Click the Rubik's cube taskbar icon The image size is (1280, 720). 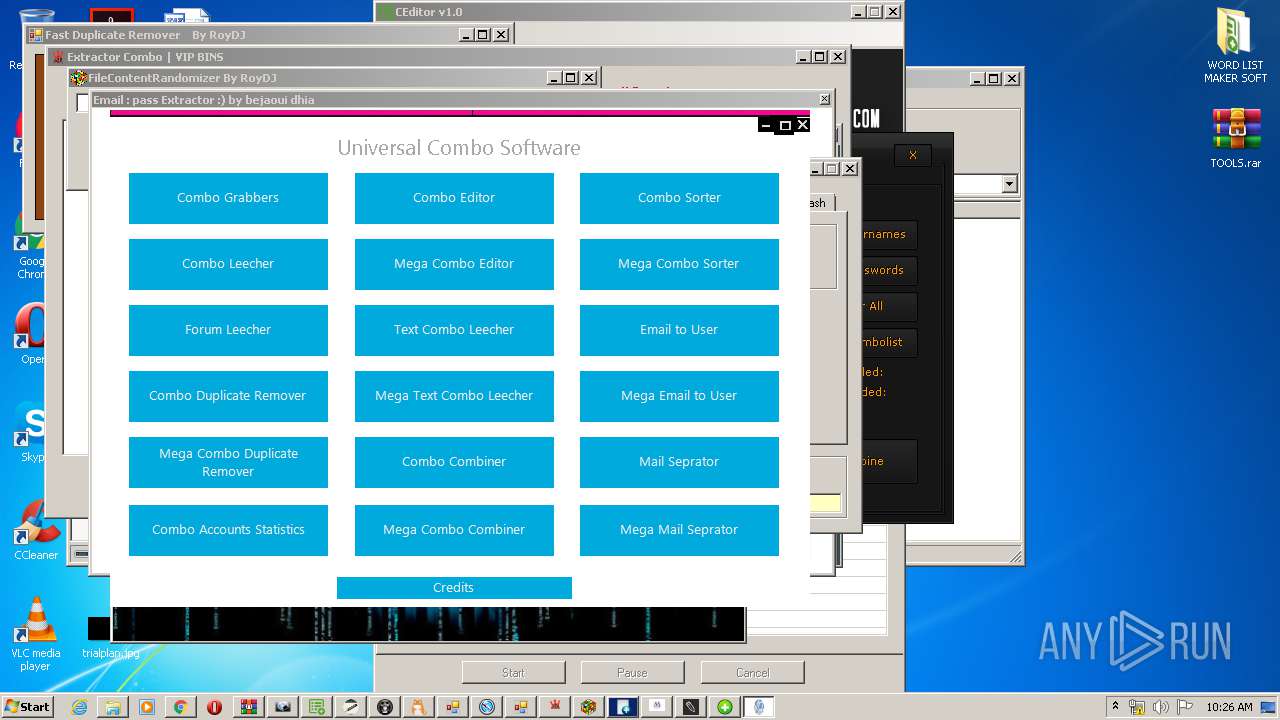[589, 707]
